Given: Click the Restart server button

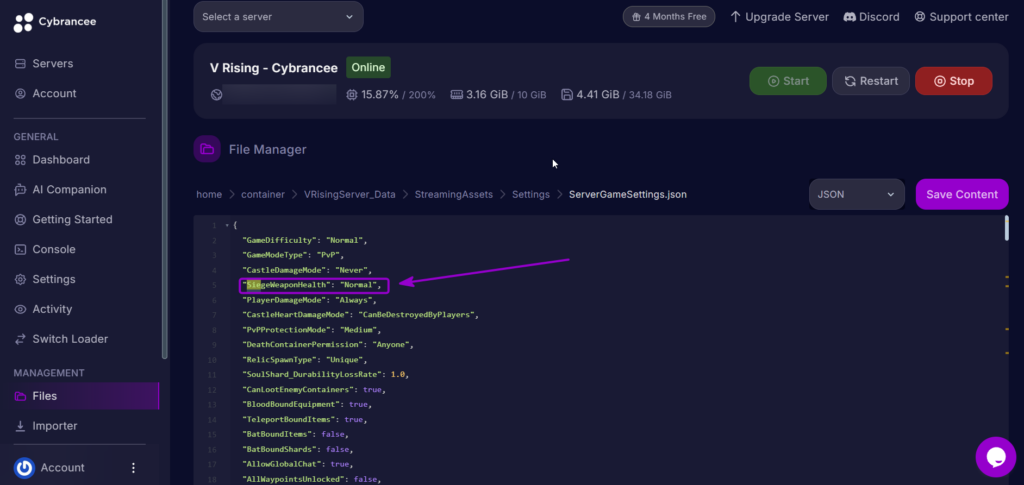Looking at the screenshot, I should coord(871,81).
